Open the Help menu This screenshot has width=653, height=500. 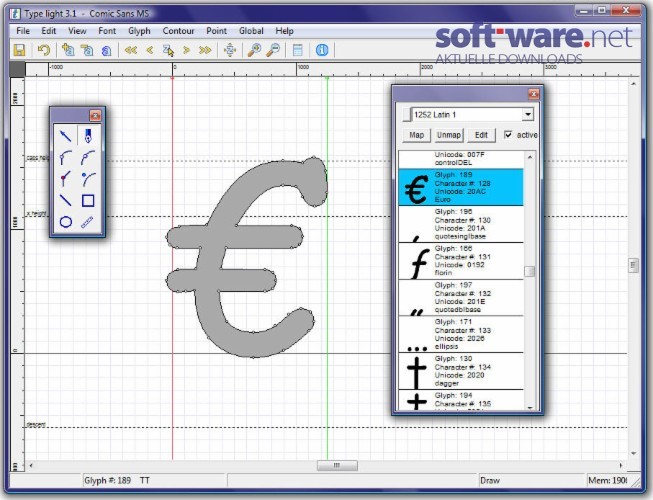tap(284, 31)
